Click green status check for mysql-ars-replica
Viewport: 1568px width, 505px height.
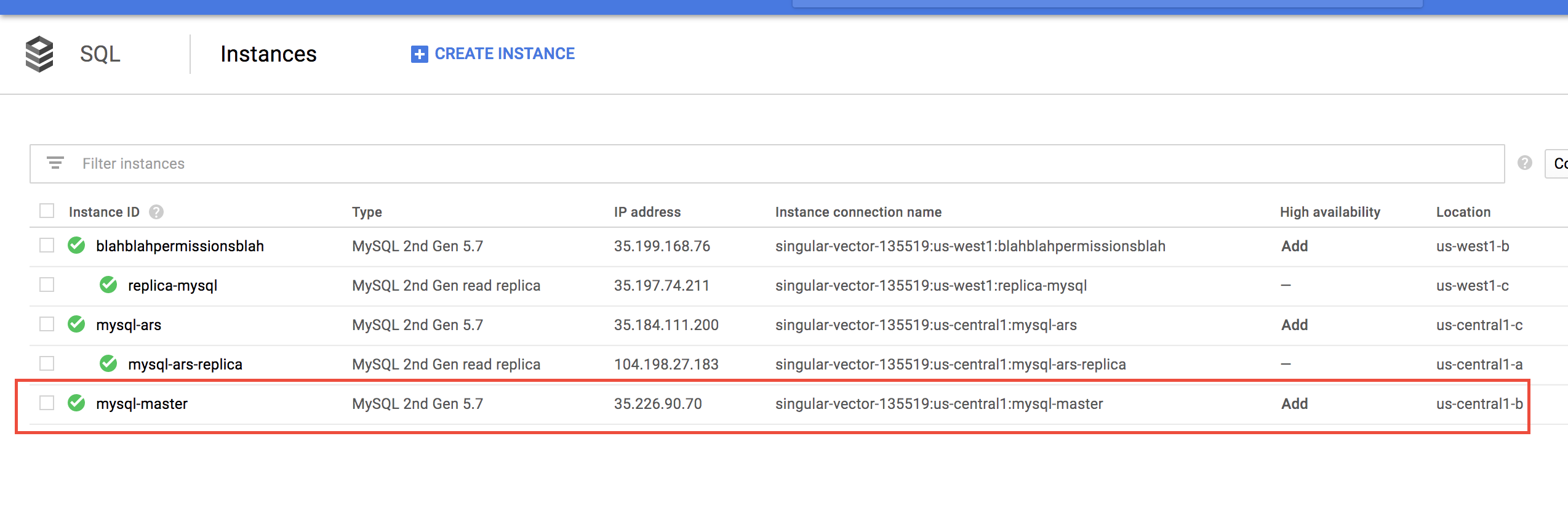[108, 364]
